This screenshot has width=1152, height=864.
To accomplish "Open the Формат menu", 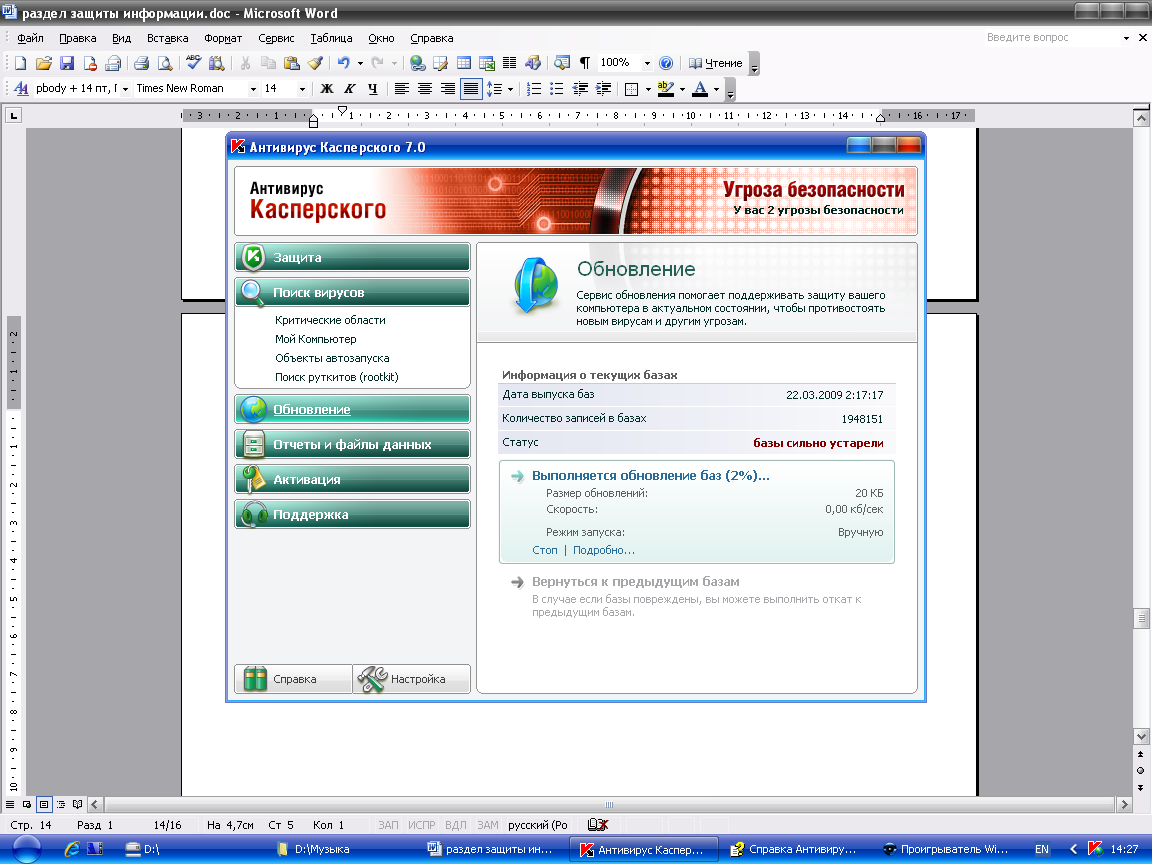I will (223, 38).
